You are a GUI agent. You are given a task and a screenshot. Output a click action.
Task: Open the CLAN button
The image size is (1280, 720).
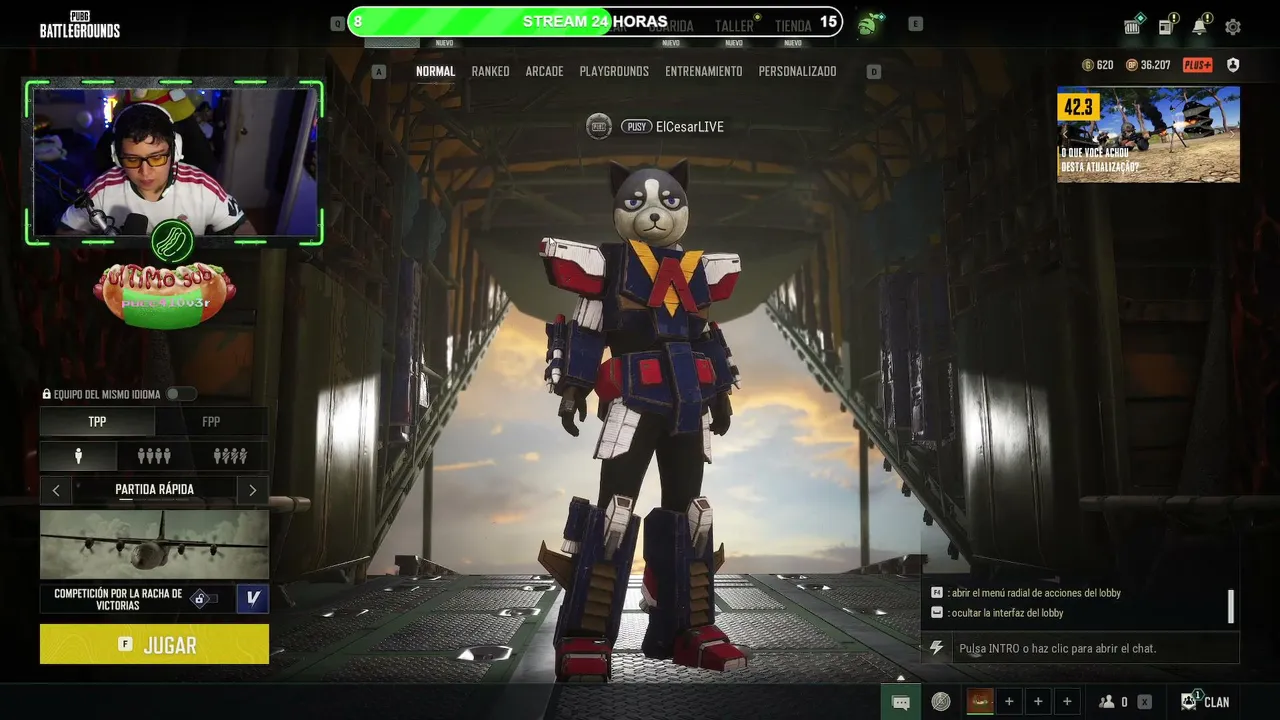[x=1206, y=702]
